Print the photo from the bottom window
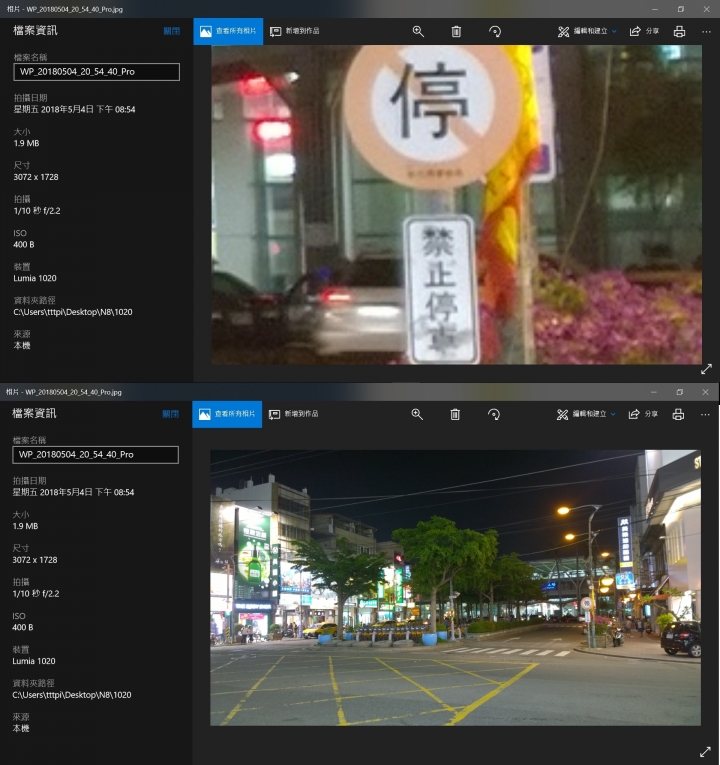 678,414
